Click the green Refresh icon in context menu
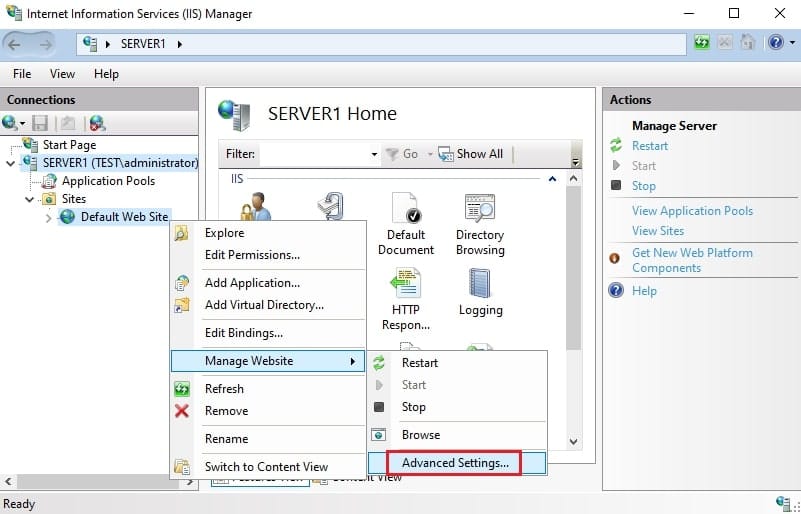The height and width of the screenshot is (514, 801). click(182, 389)
